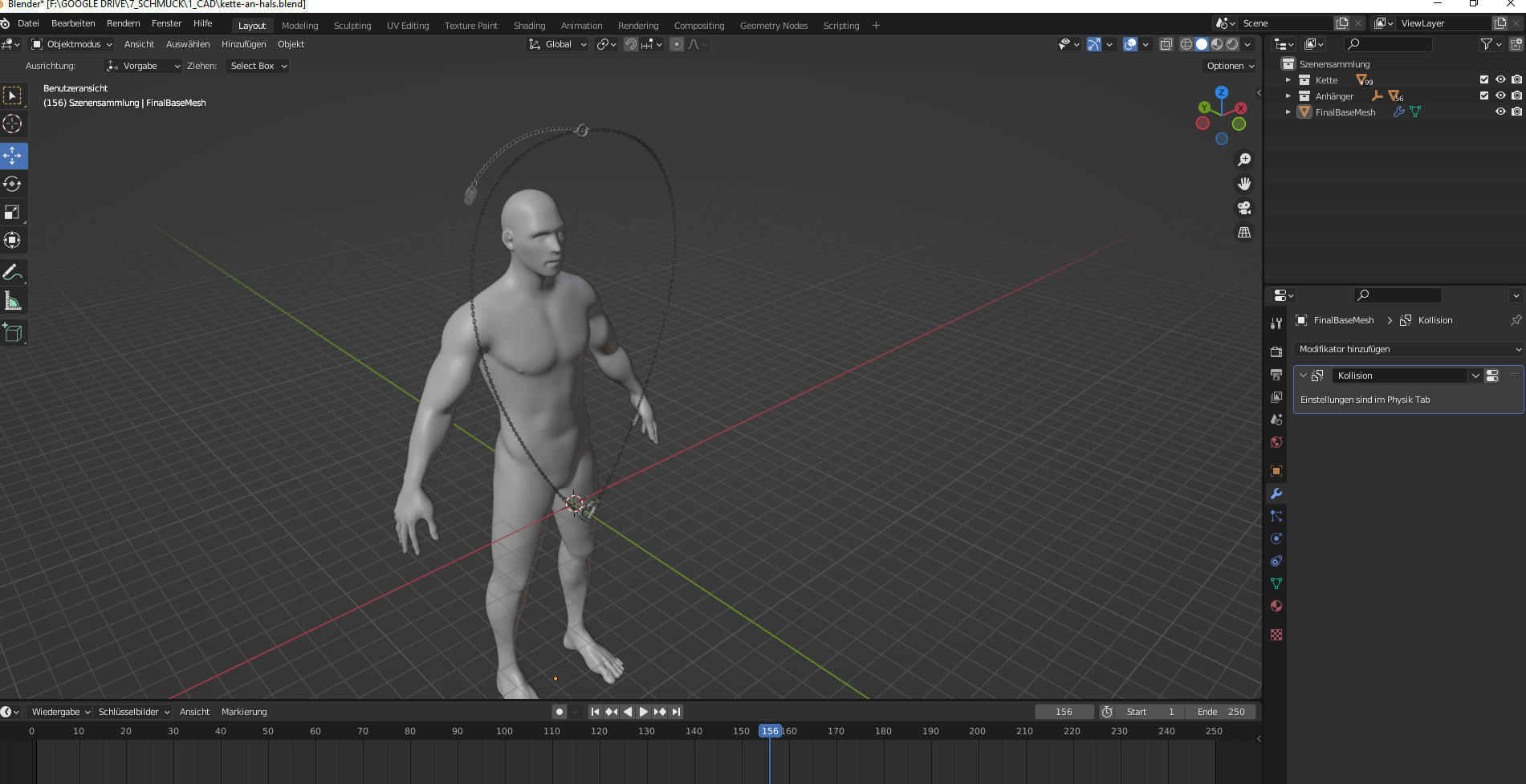Screen dimensions: 1526x784
Task: Open the Objektmodus mode dropdown
Action: click(x=72, y=44)
